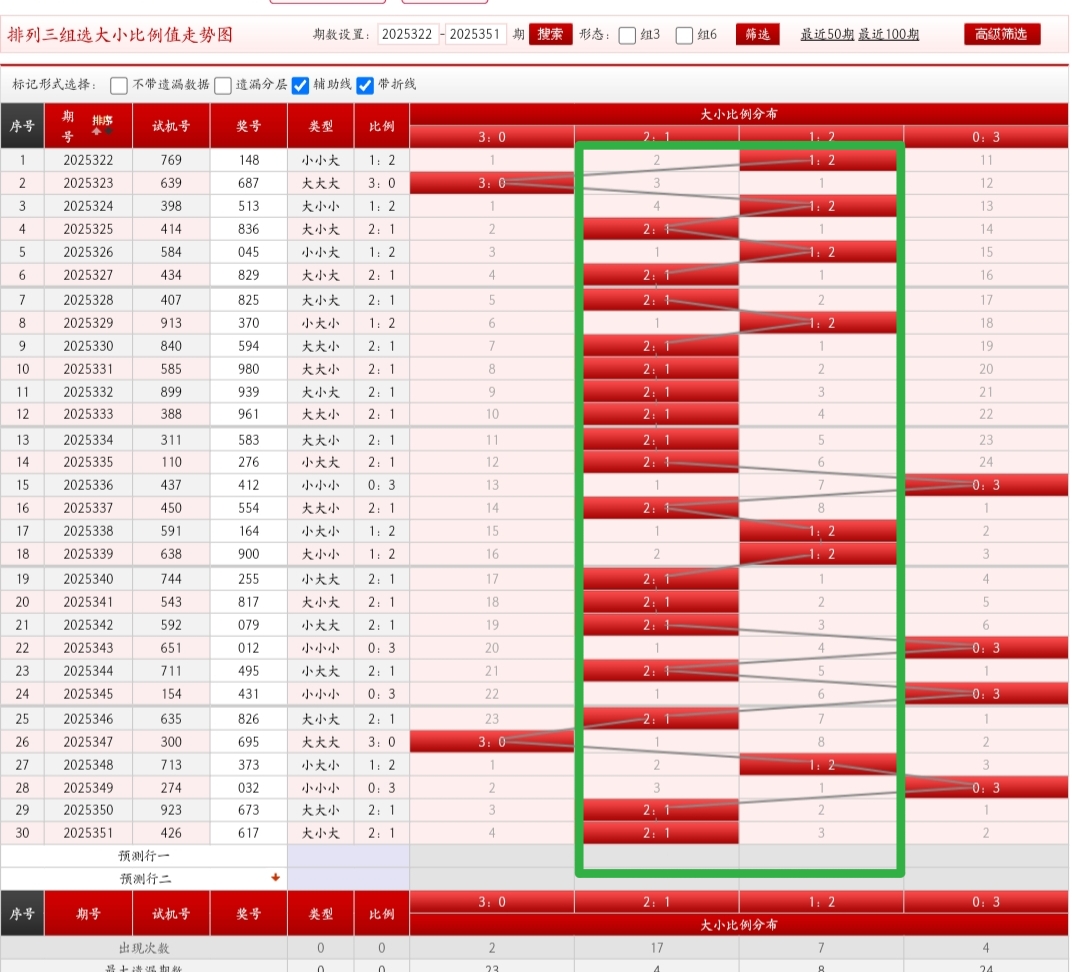
Task: Click the highlighted 3:0 cell for period 2025347
Action: tap(492, 742)
